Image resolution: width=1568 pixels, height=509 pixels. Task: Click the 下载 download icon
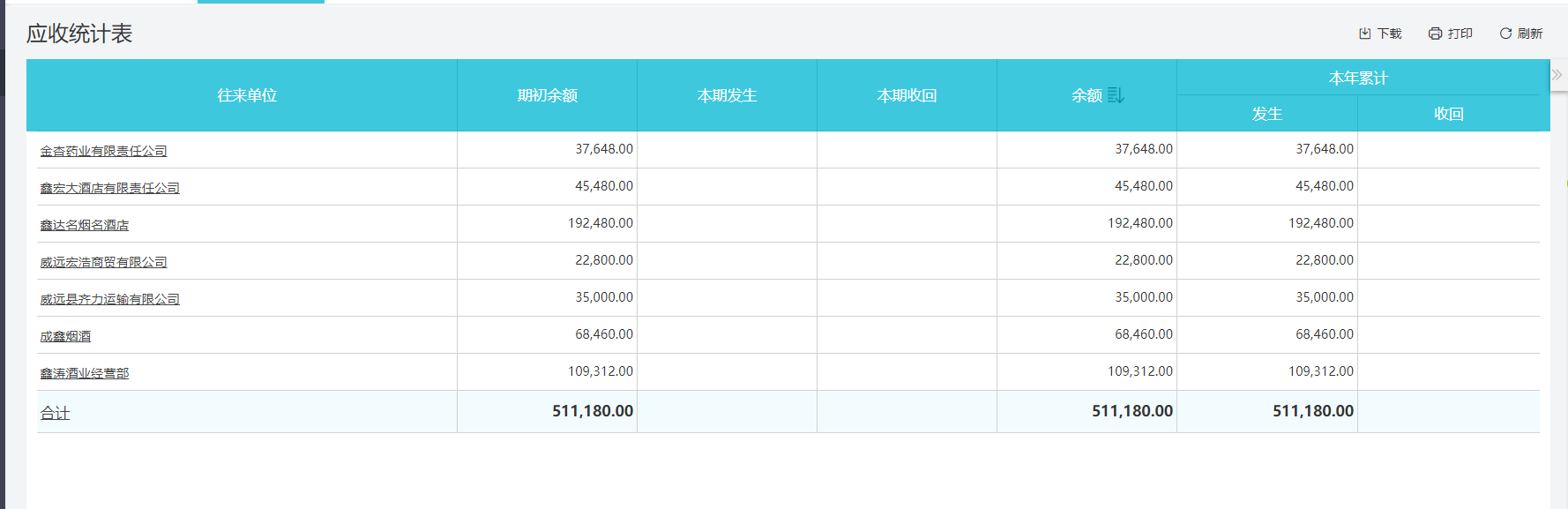[1365, 34]
